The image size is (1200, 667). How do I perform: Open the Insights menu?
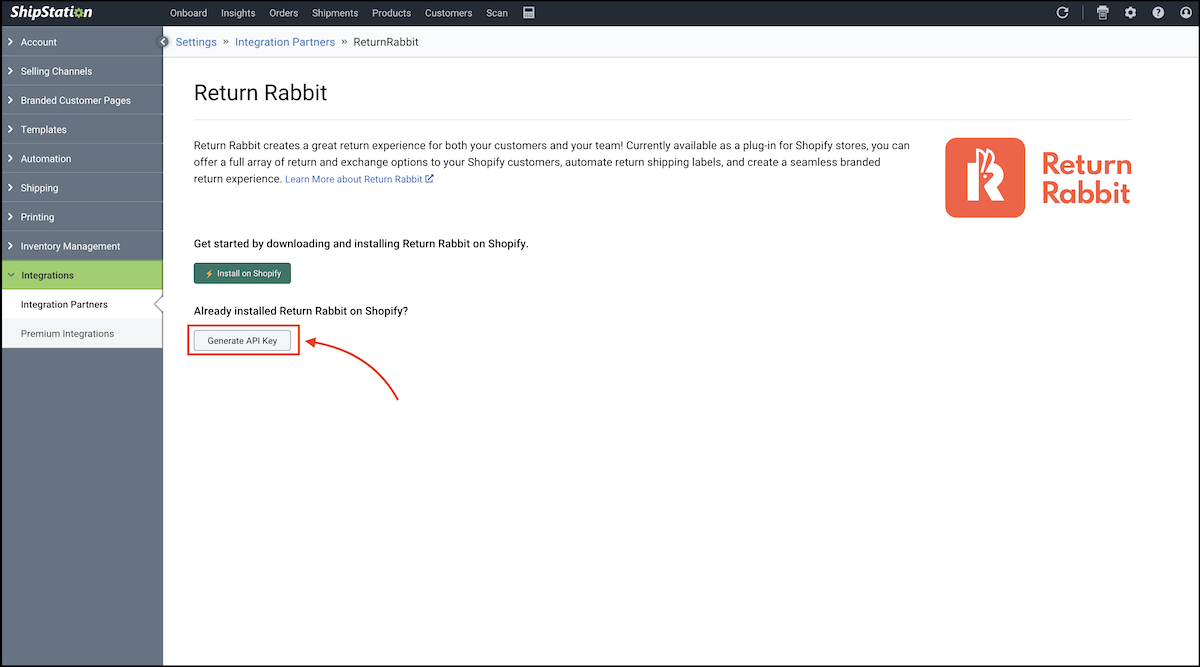[x=237, y=12]
